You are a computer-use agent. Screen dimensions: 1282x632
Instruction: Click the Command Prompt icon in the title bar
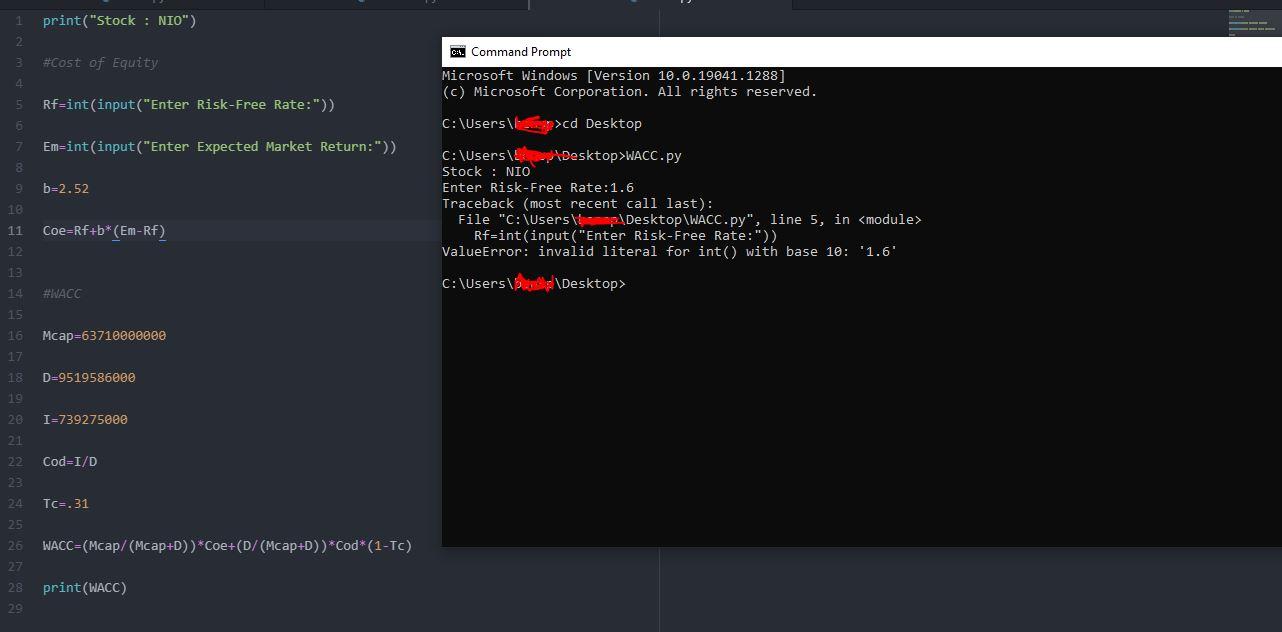(x=458, y=51)
